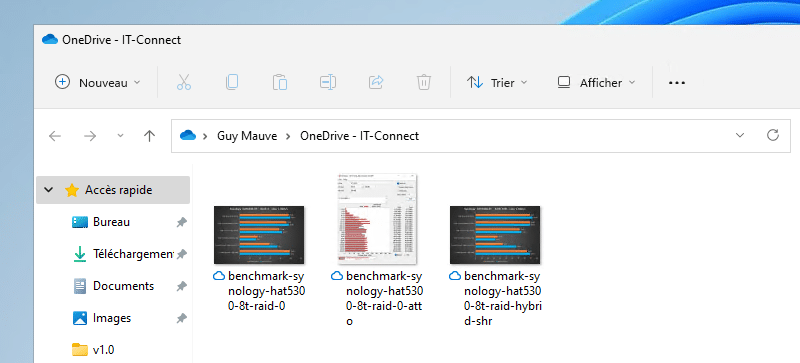Click the Delete trash can icon
The width and height of the screenshot is (800, 363).
(423, 82)
